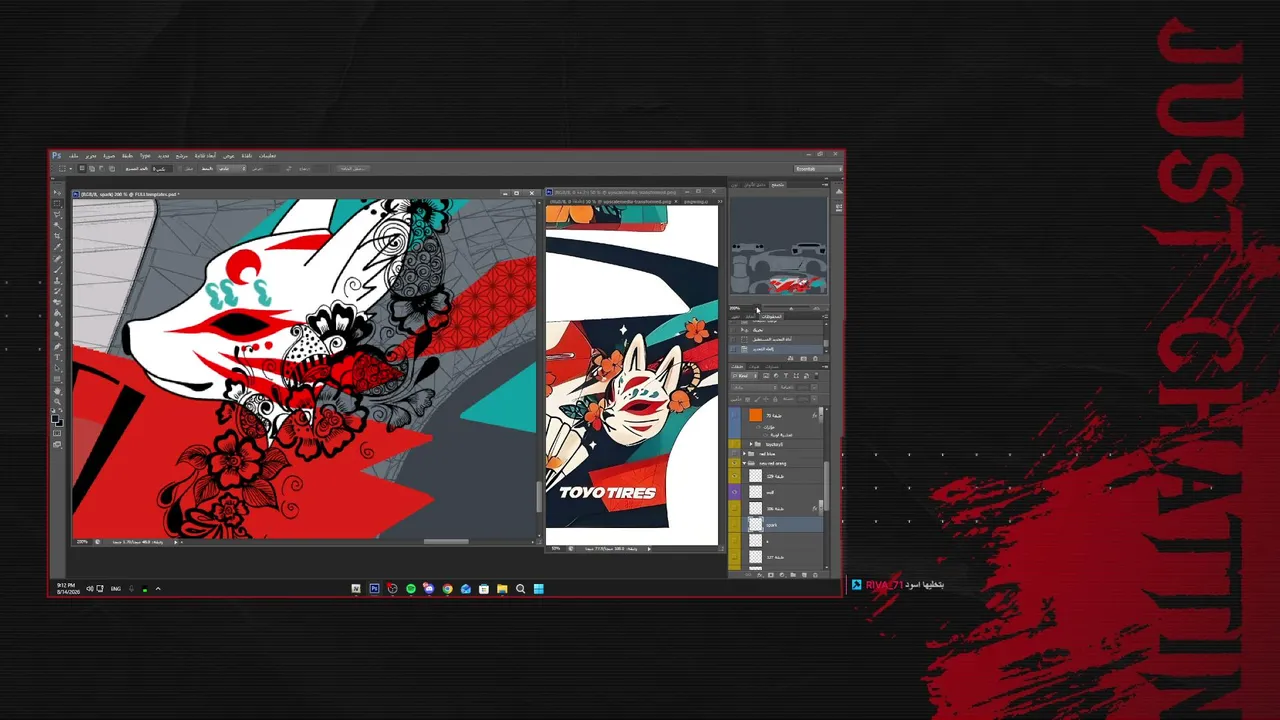The height and width of the screenshot is (720, 1280).
Task: Select the Type tool in toolbox
Action: pos(57,358)
